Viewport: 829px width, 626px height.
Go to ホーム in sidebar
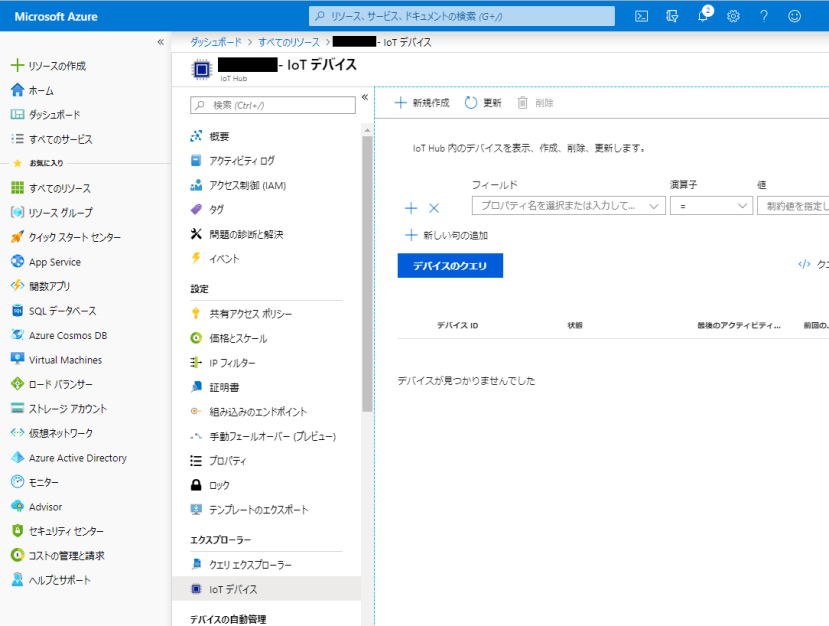(32, 90)
